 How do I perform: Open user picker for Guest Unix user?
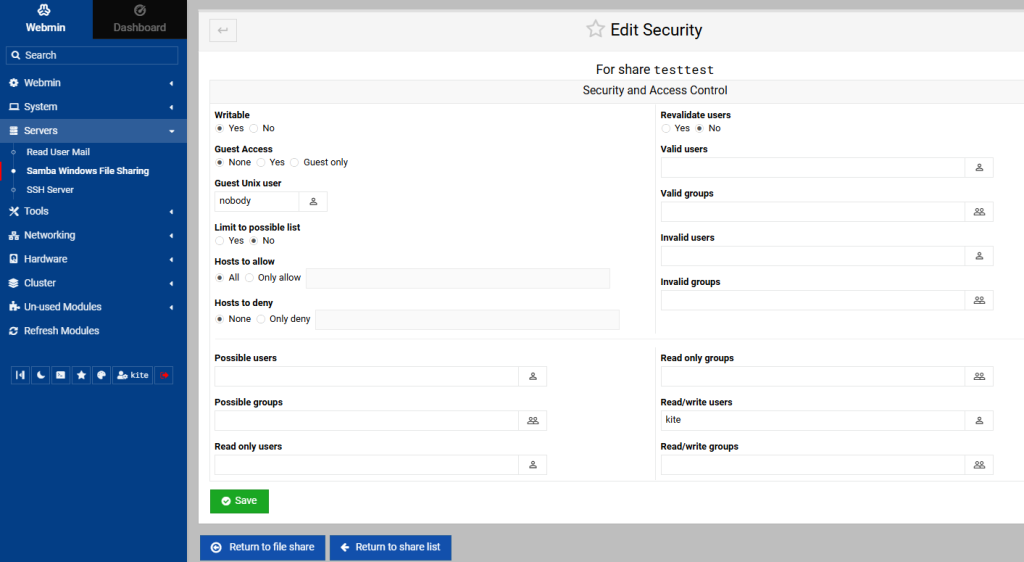[x=313, y=201]
